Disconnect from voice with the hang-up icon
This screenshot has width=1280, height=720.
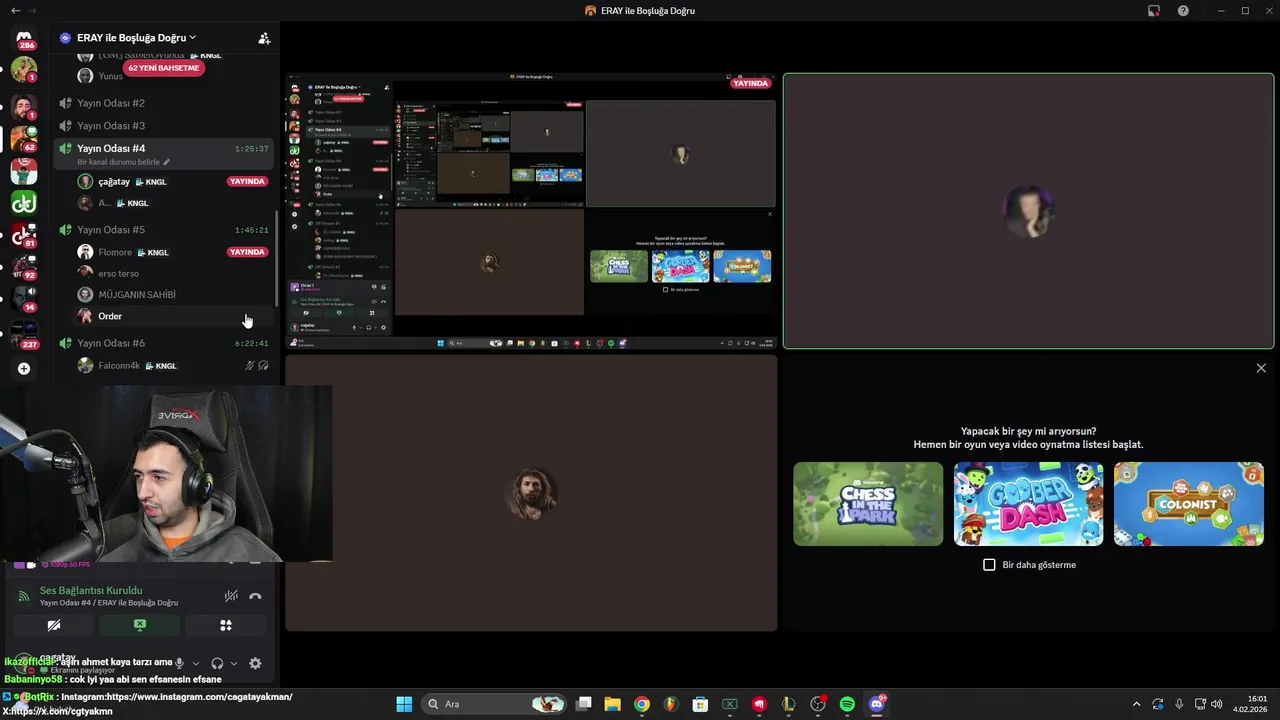[x=255, y=596]
